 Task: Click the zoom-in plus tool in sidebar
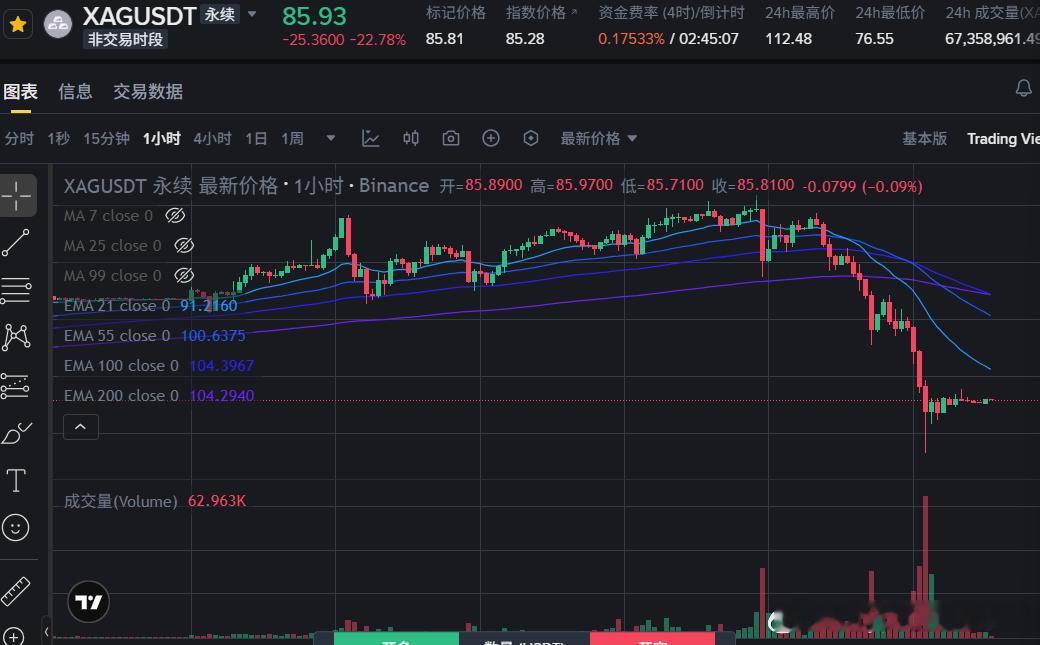point(13,636)
